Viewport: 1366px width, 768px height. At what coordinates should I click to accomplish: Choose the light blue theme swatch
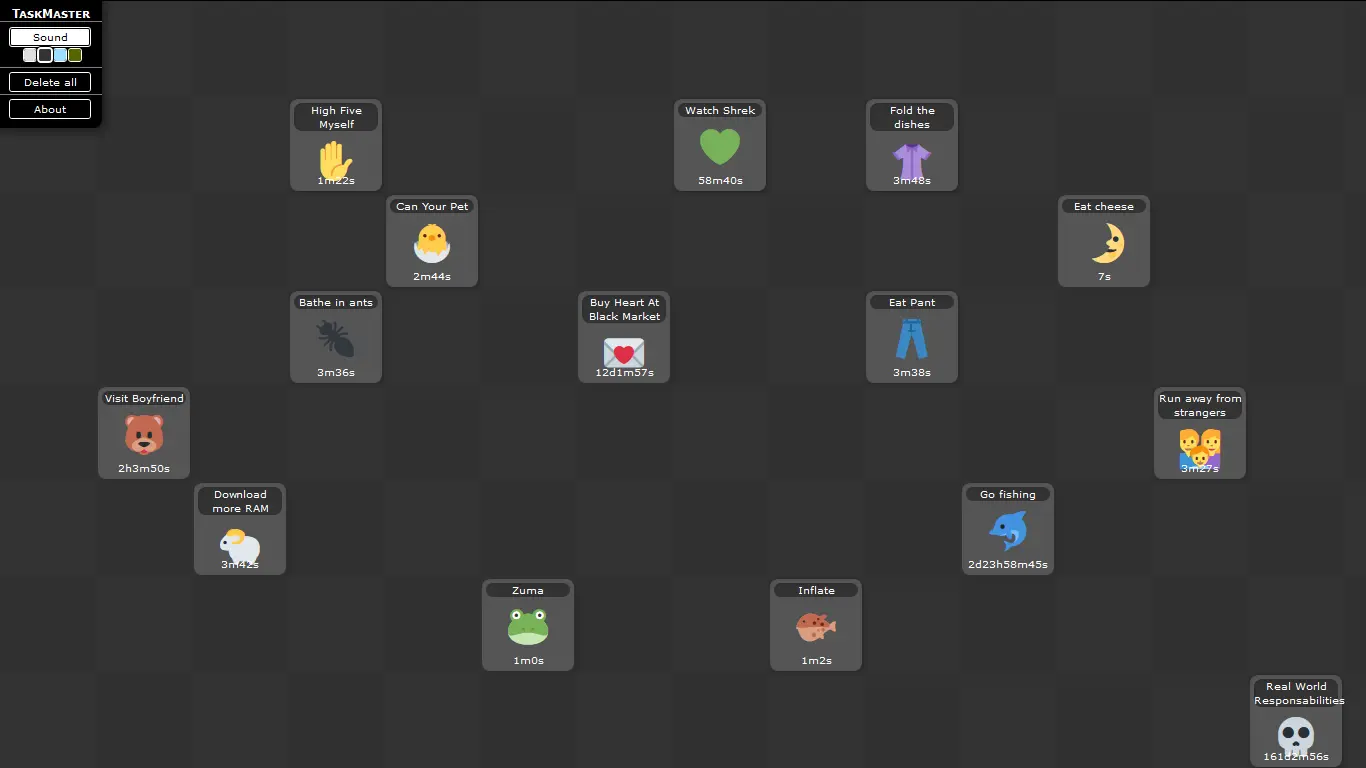pos(60,55)
